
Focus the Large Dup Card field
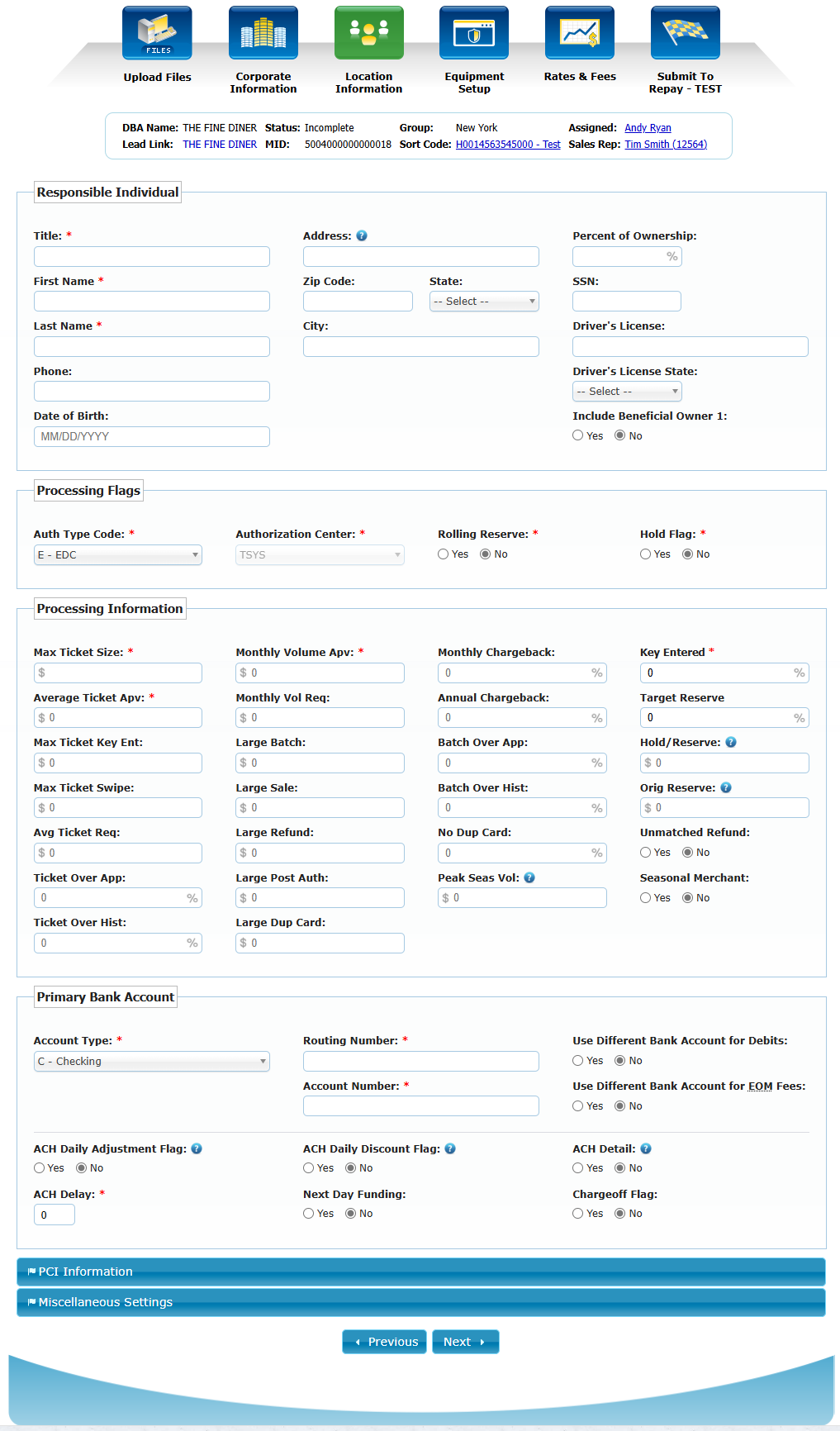pos(320,943)
